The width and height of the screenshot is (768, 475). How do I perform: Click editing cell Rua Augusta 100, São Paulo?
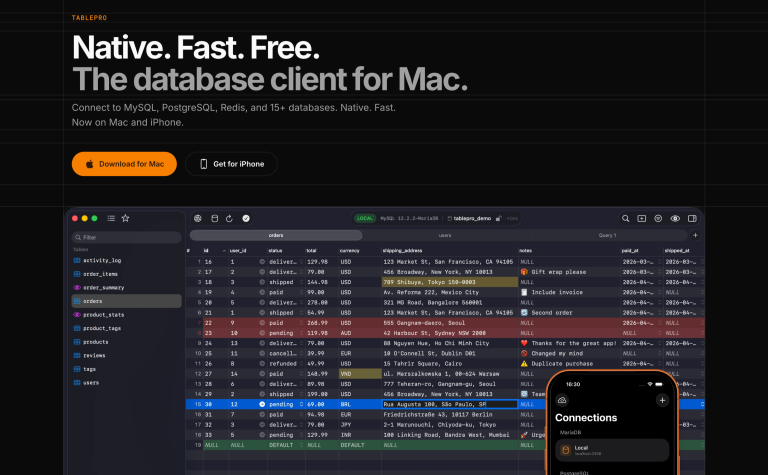point(450,404)
